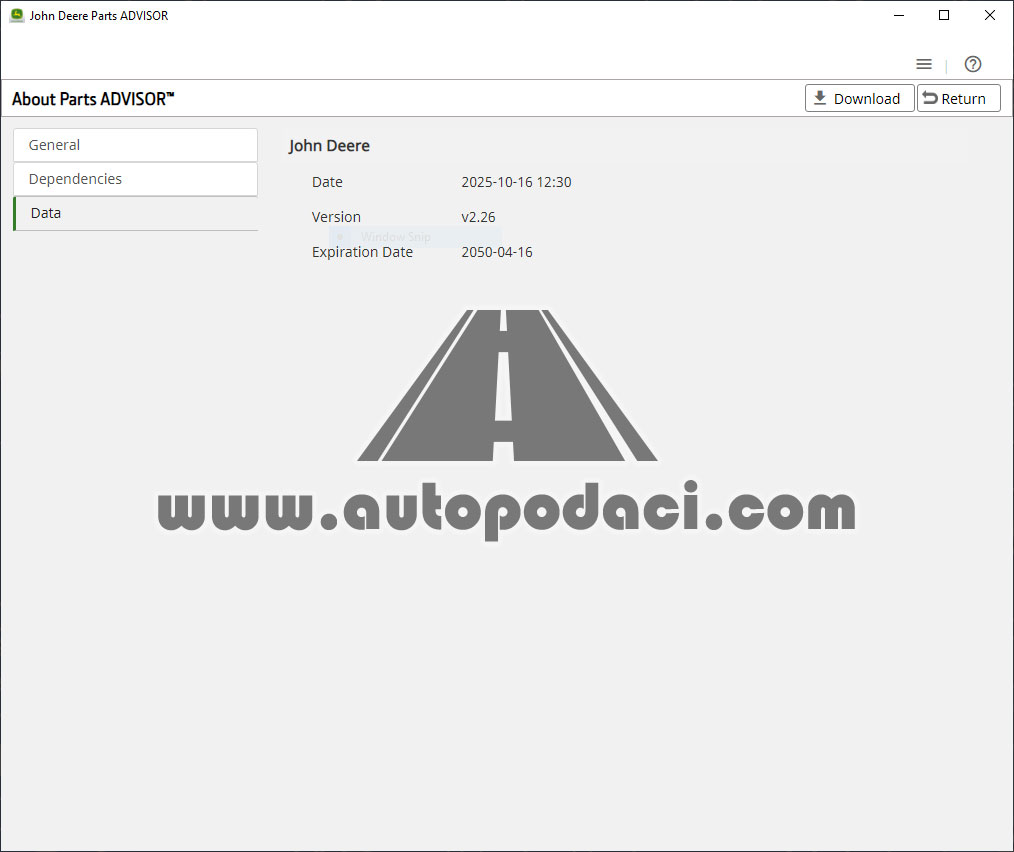Image resolution: width=1014 pixels, height=852 pixels.
Task: Click the expiration date value 2050-04-16
Action: 496,252
